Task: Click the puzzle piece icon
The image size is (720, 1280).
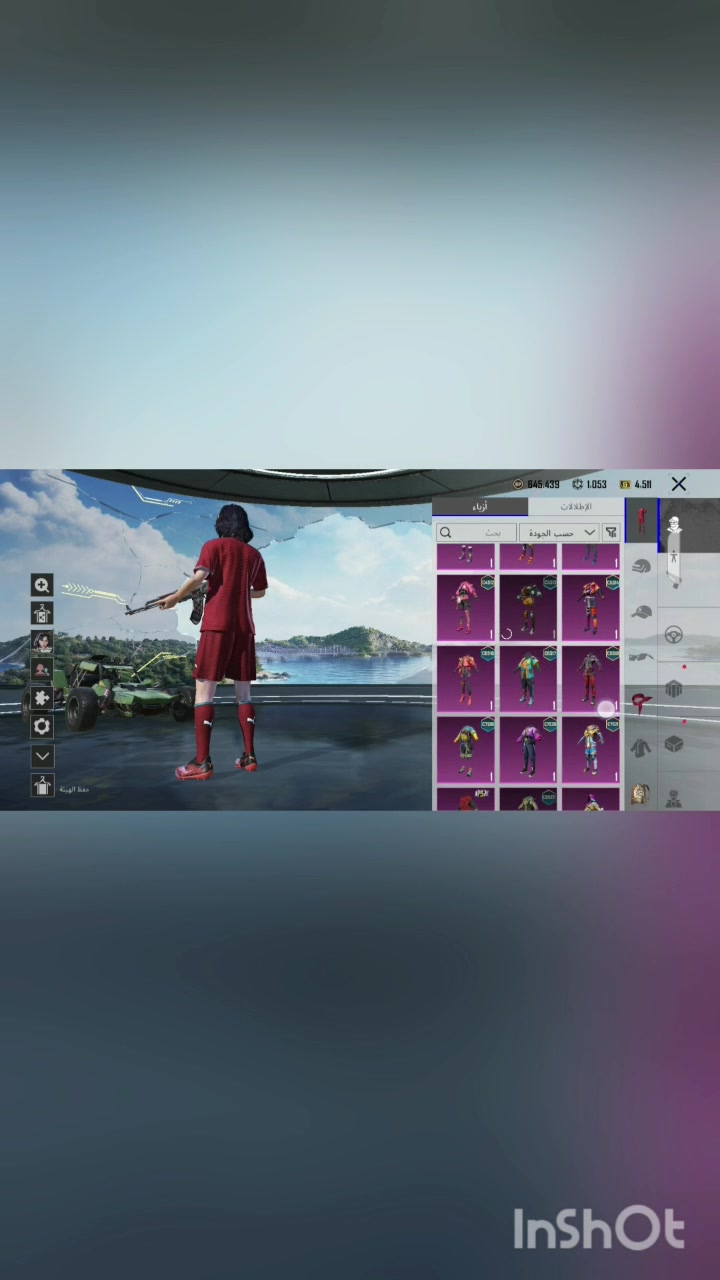Action: 42,697
